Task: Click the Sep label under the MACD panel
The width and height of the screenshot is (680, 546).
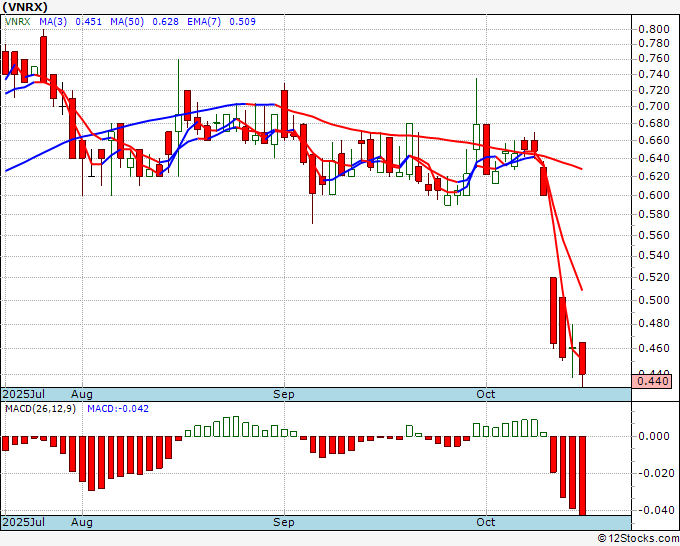Action: click(284, 522)
